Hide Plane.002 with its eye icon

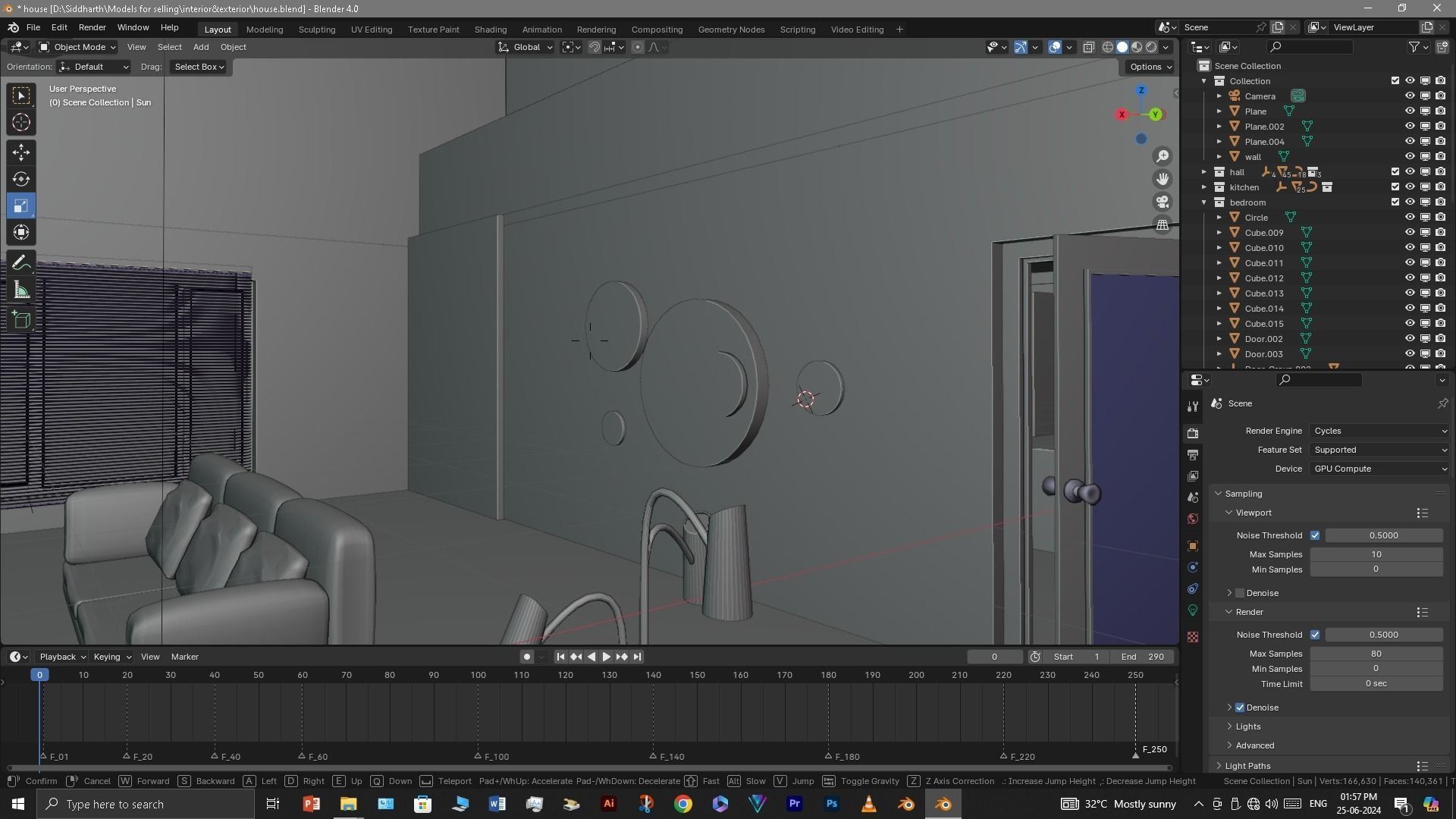click(1410, 127)
